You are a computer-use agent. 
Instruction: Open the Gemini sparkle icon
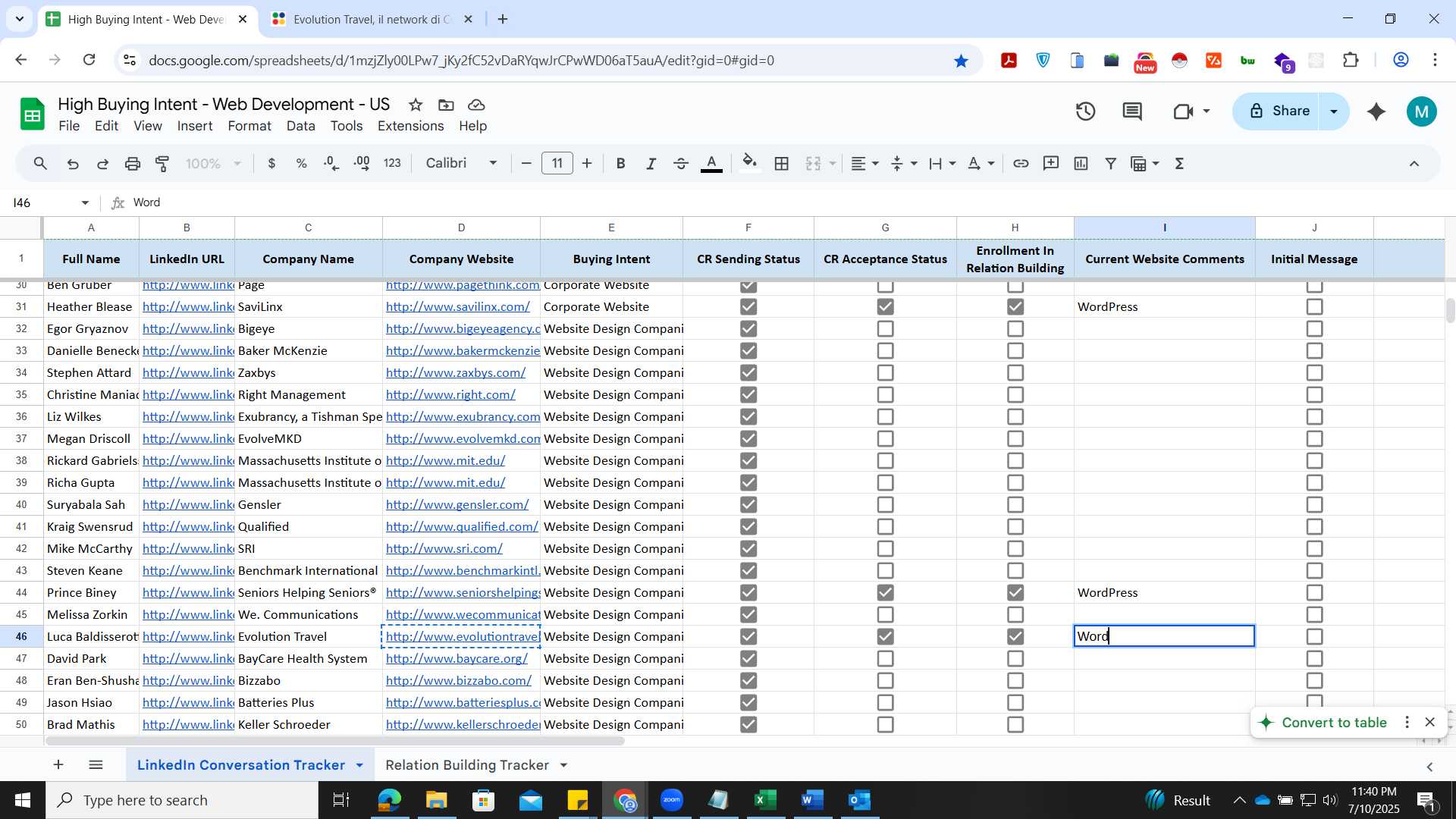click(x=1376, y=112)
